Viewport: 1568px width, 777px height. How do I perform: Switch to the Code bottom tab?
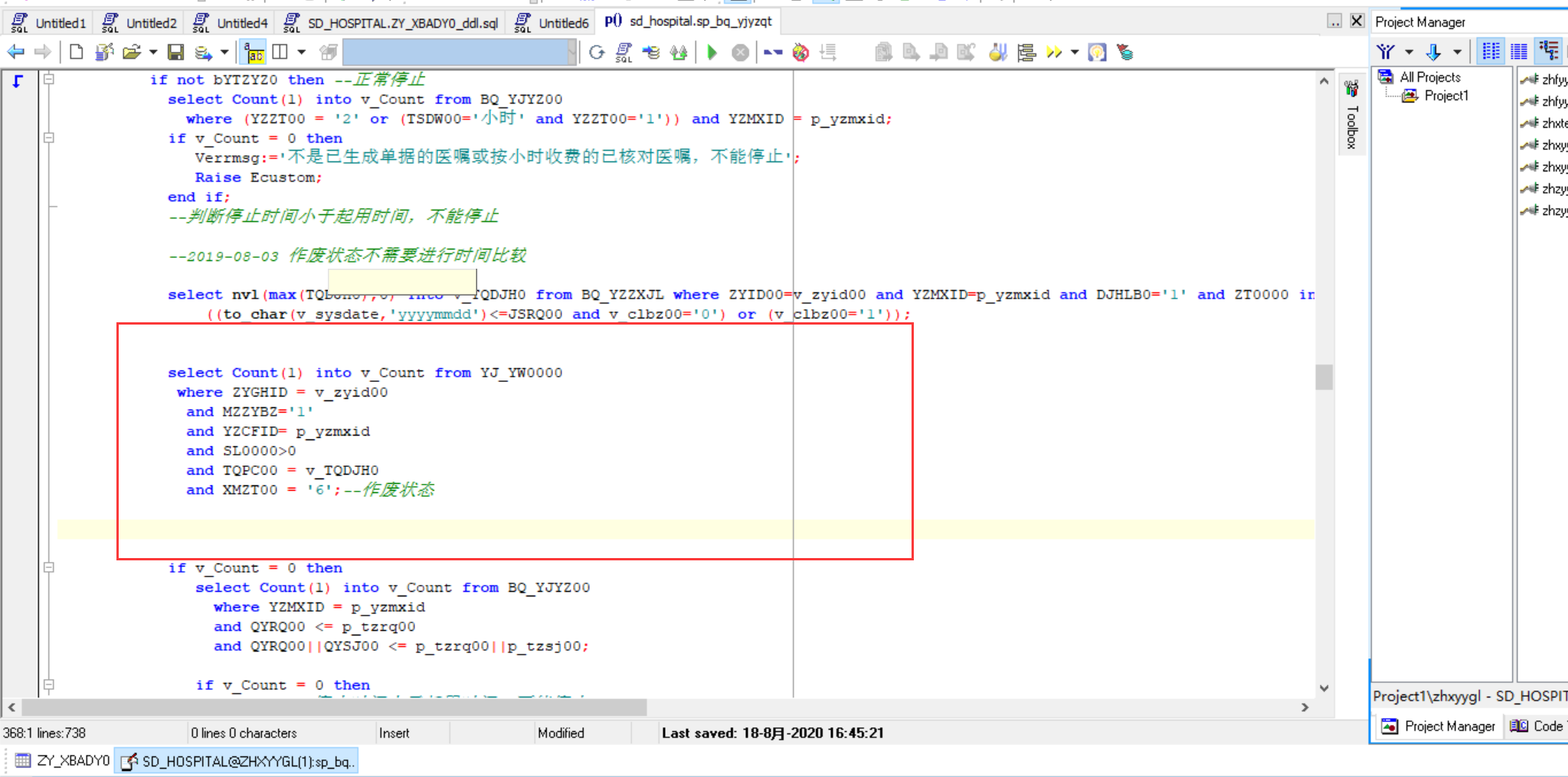[x=1537, y=726]
